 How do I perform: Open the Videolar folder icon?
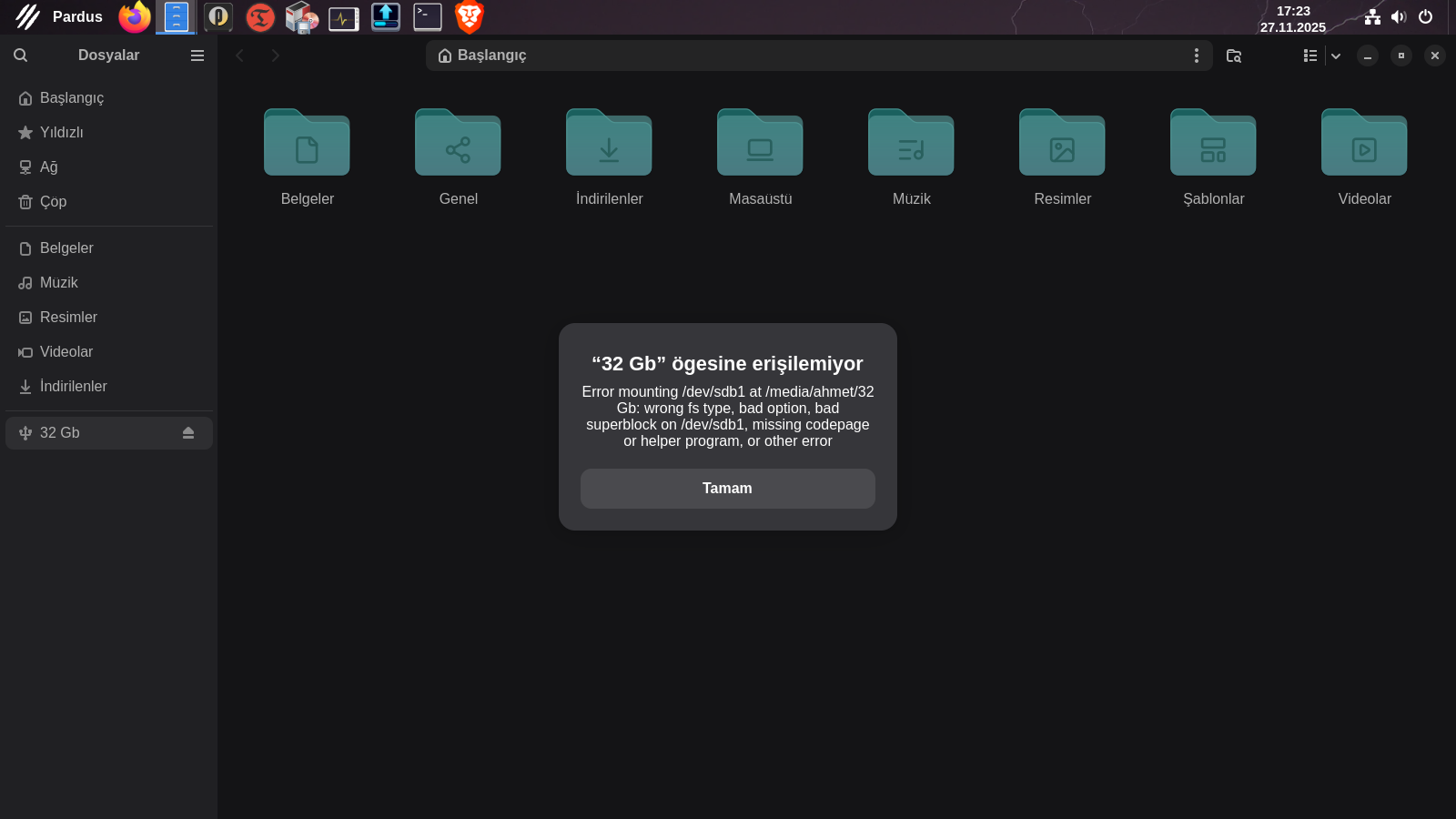[1364, 144]
